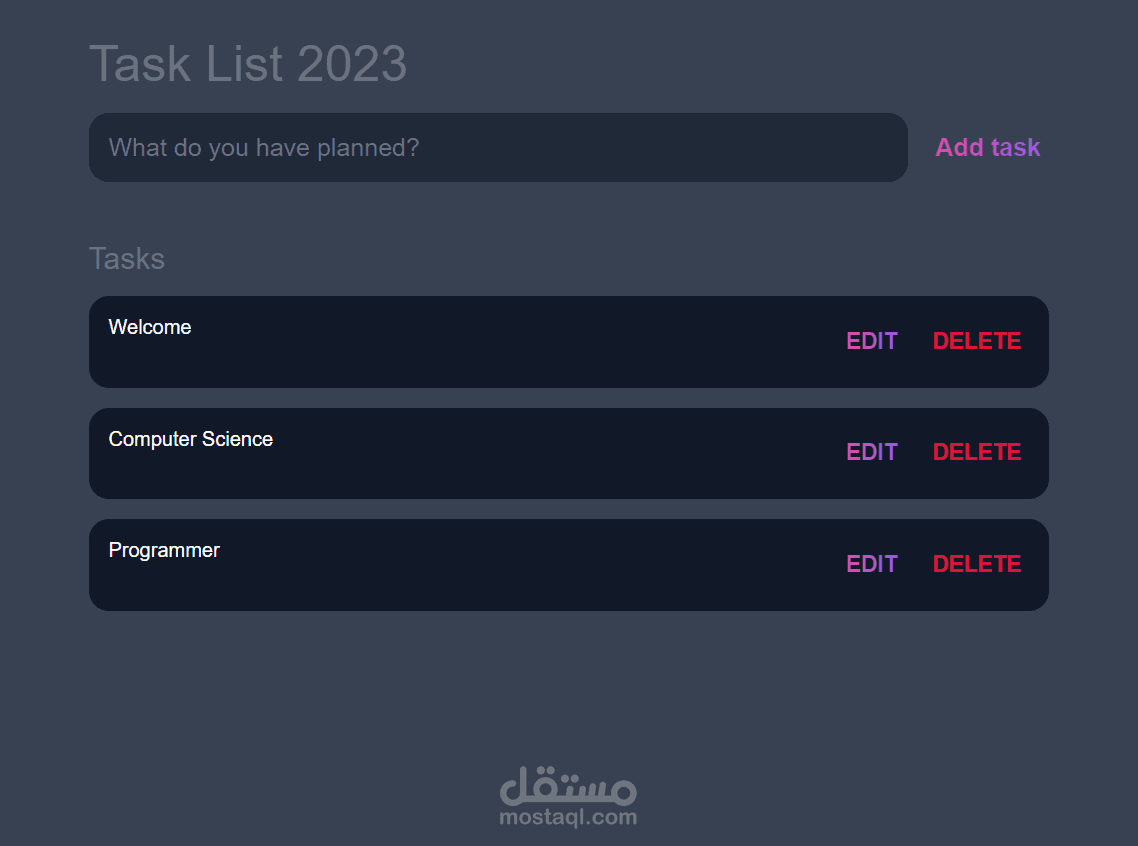Delete the Welcome task
Image resolution: width=1138 pixels, height=846 pixels.
point(976,341)
